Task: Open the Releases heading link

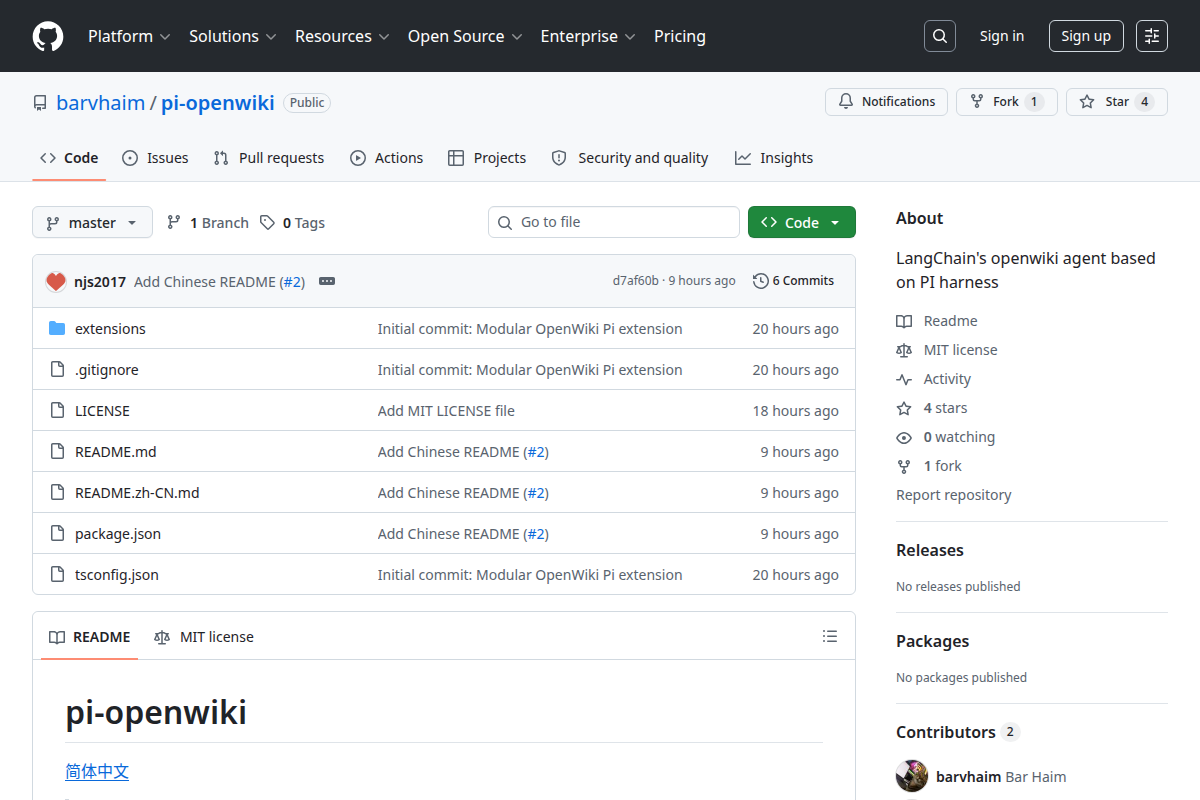Action: [930, 550]
